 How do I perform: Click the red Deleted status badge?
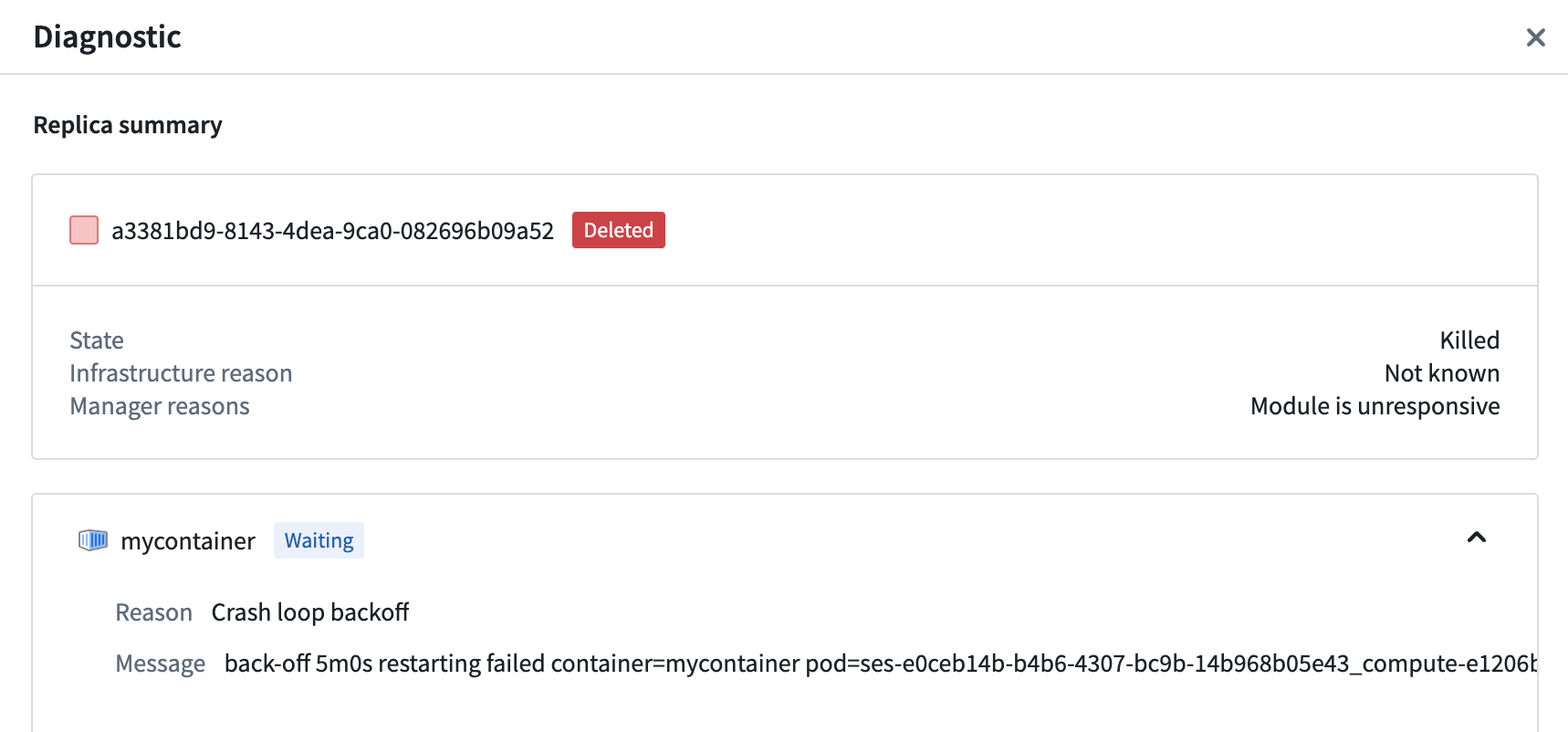(618, 230)
